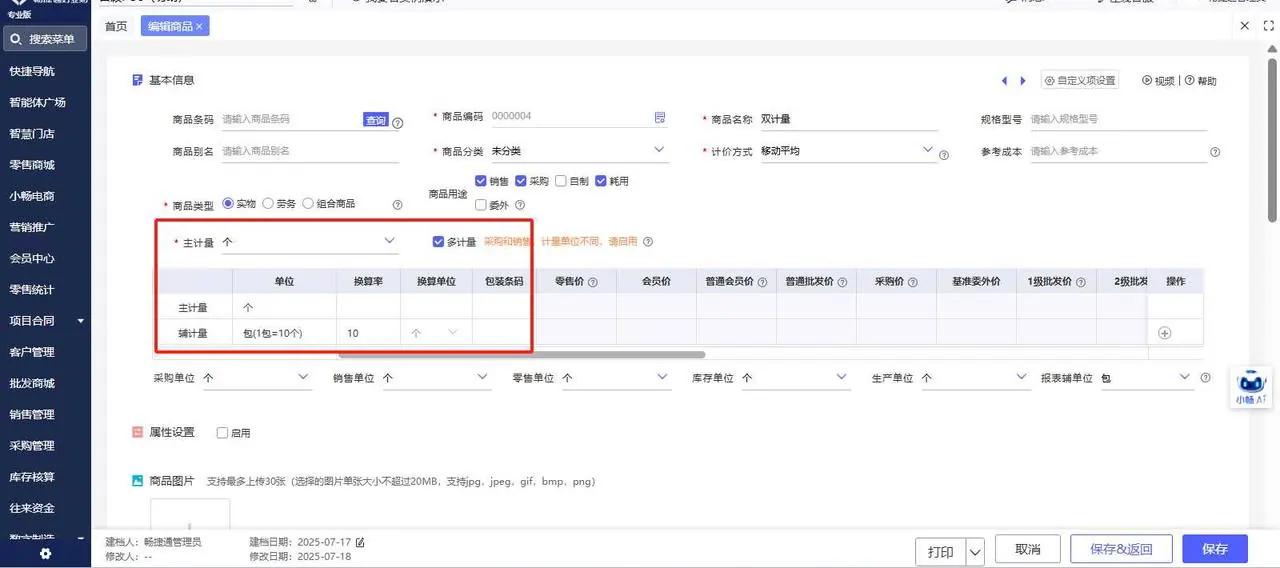Uncheck the 耗用 usage checkbox
This screenshot has width=1280, height=568.
pyautogui.click(x=601, y=181)
